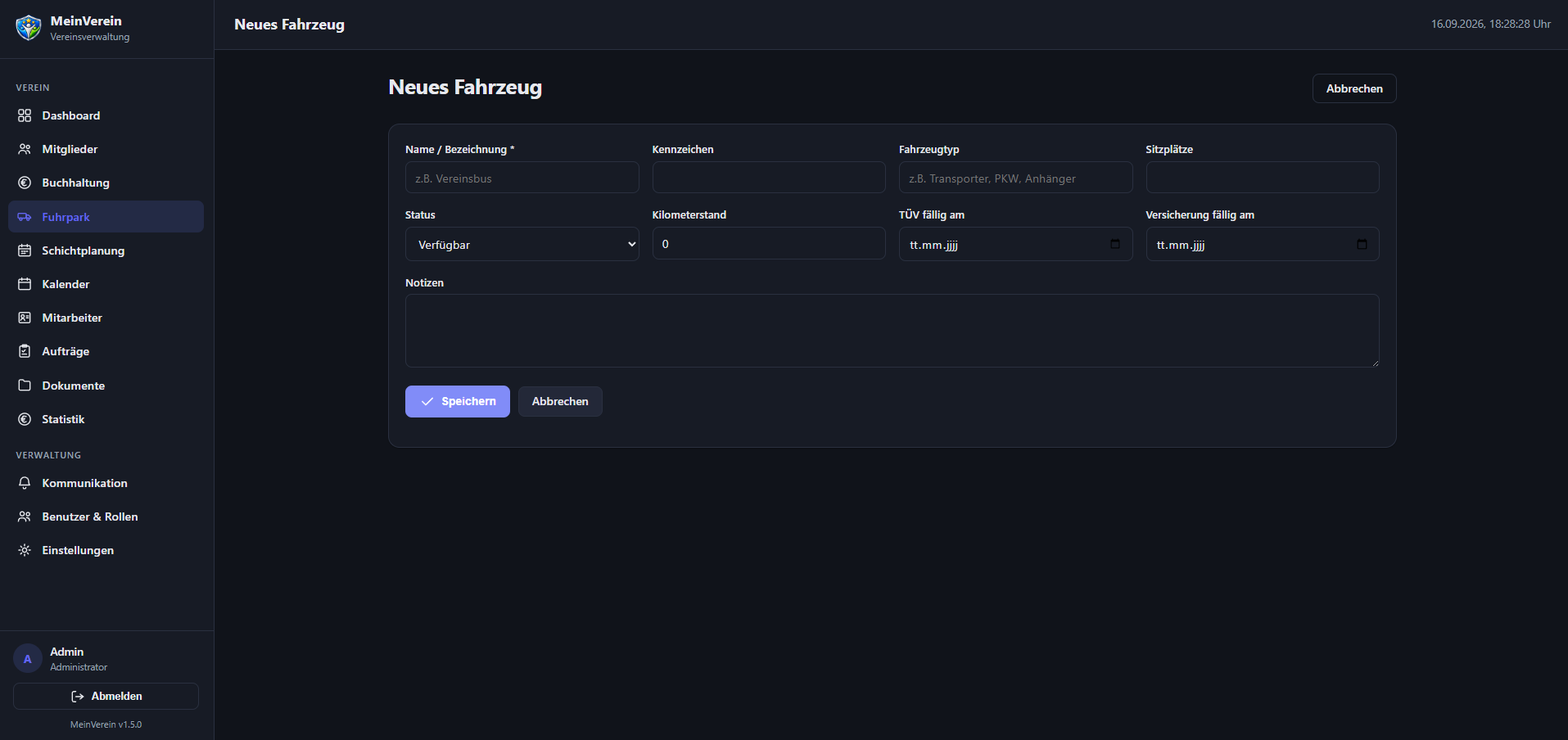The width and height of the screenshot is (1568, 740).
Task: Click the top-right Abbrechen button
Action: 1354,88
